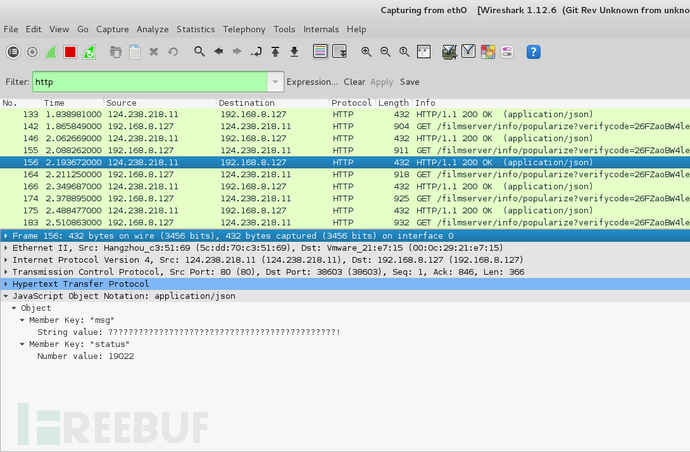Click the reload capture file icon
The width and height of the screenshot is (690, 452).
[x=173, y=52]
